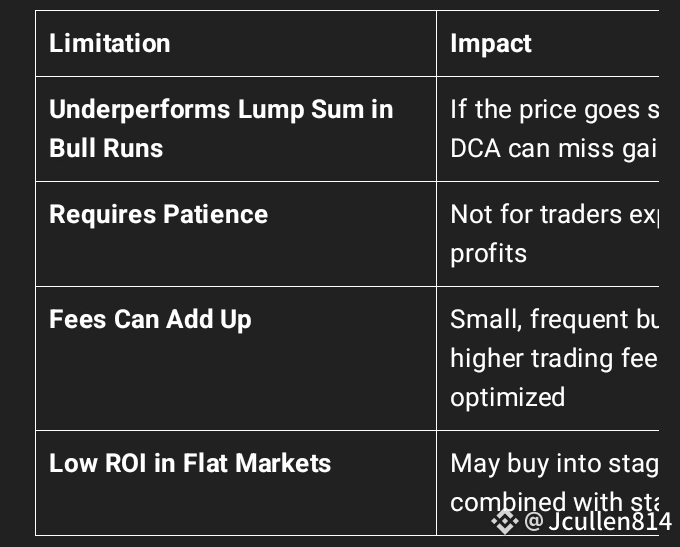
Task: Select the Impact column header
Action: pyautogui.click(x=490, y=43)
